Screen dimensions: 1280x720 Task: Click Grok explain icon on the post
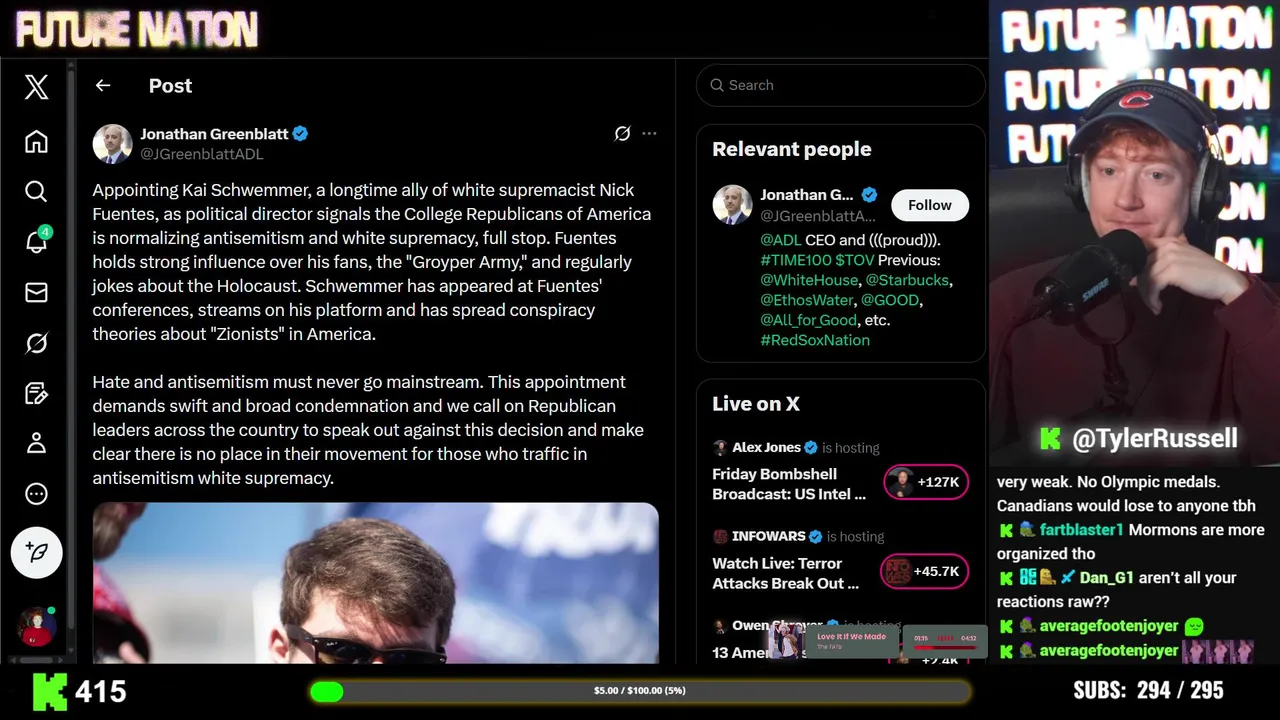pos(622,133)
